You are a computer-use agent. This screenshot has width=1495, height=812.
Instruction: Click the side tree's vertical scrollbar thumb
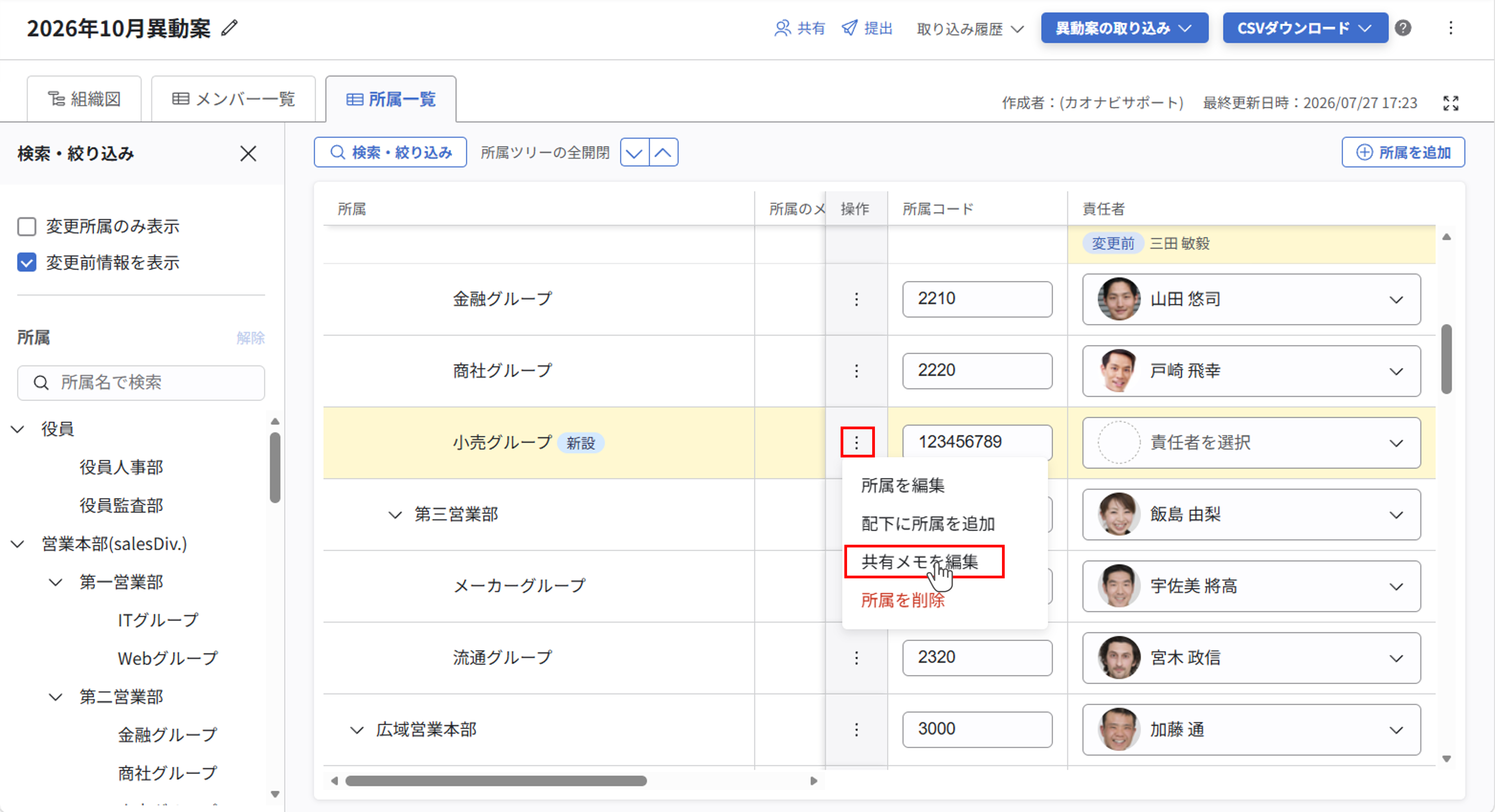pyautogui.click(x=275, y=468)
